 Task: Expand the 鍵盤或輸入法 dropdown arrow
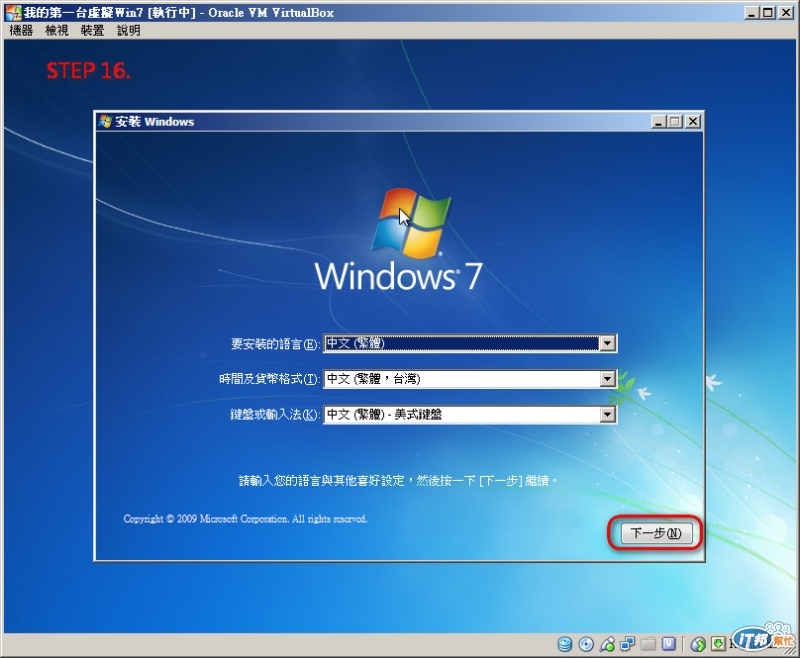coord(607,414)
